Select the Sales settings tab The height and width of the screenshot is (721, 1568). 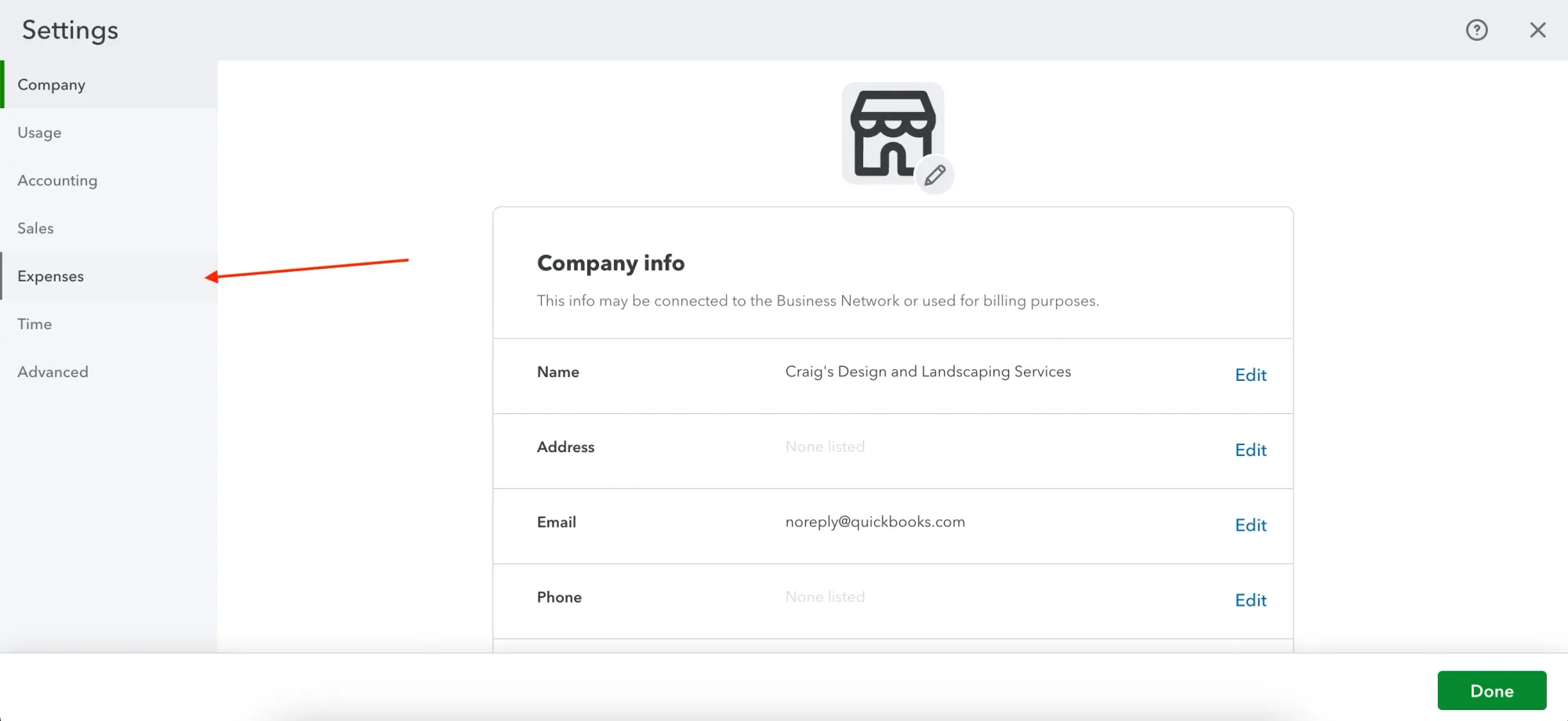pyautogui.click(x=35, y=228)
